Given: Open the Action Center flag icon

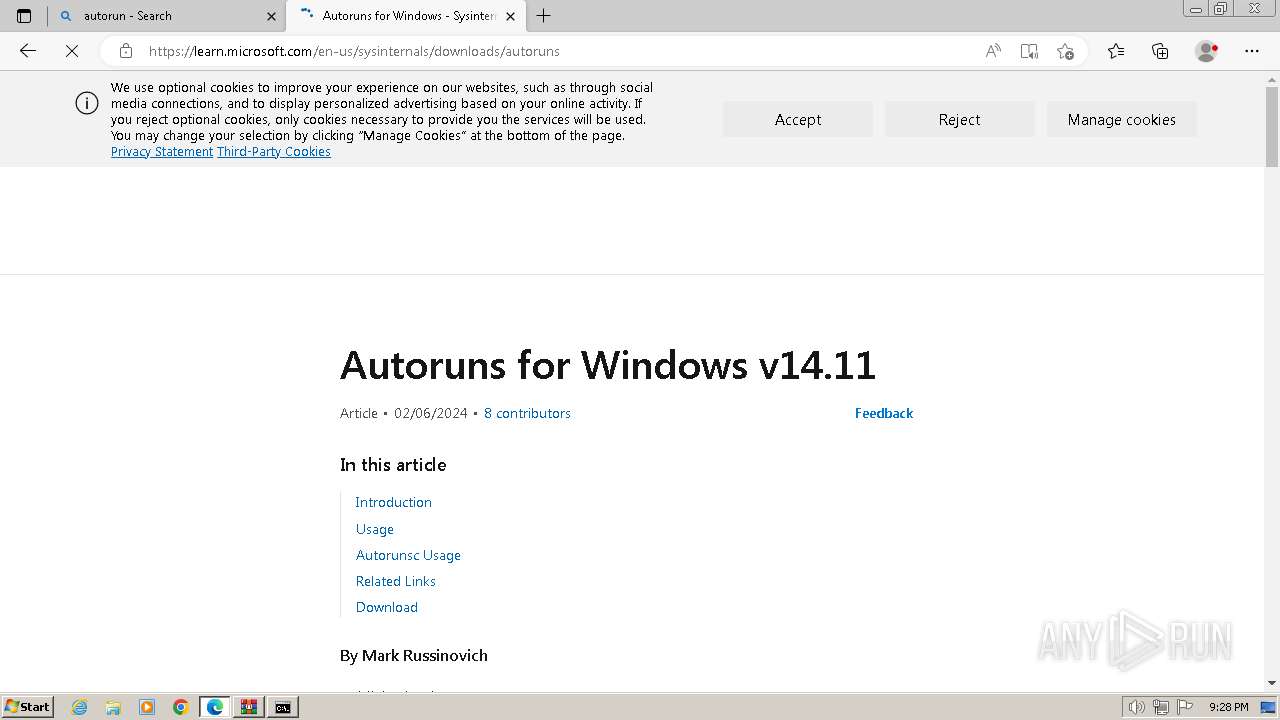Looking at the screenshot, I should (1186, 707).
